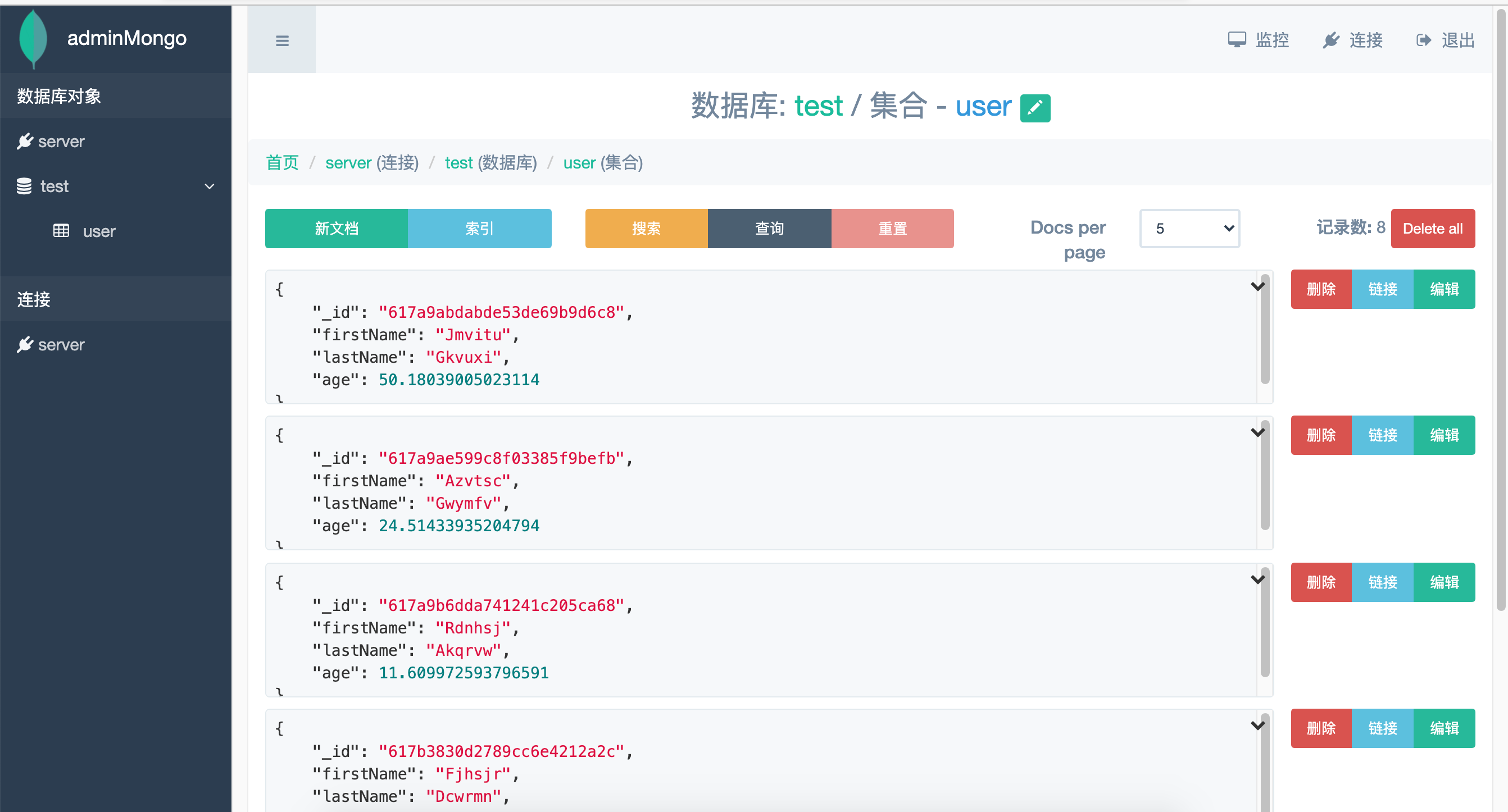Click the pencil icon to rename the collection

(x=1034, y=108)
